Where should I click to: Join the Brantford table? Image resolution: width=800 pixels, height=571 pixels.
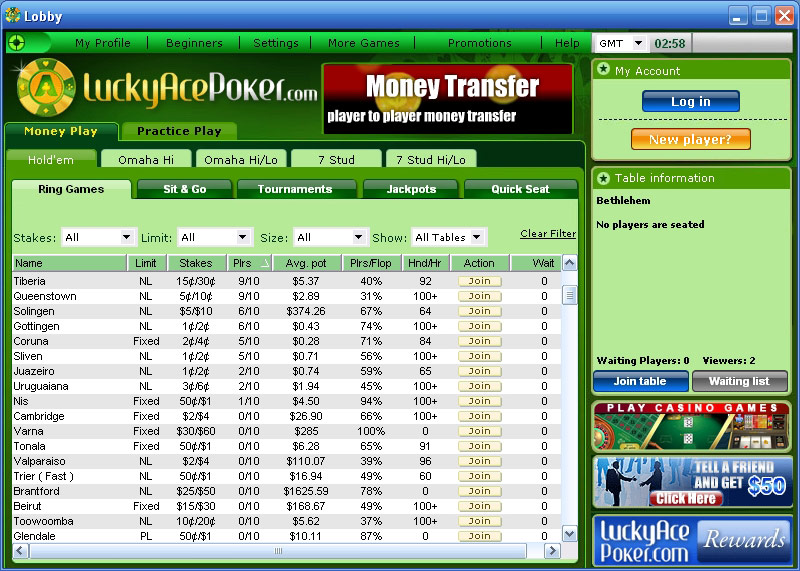point(480,491)
